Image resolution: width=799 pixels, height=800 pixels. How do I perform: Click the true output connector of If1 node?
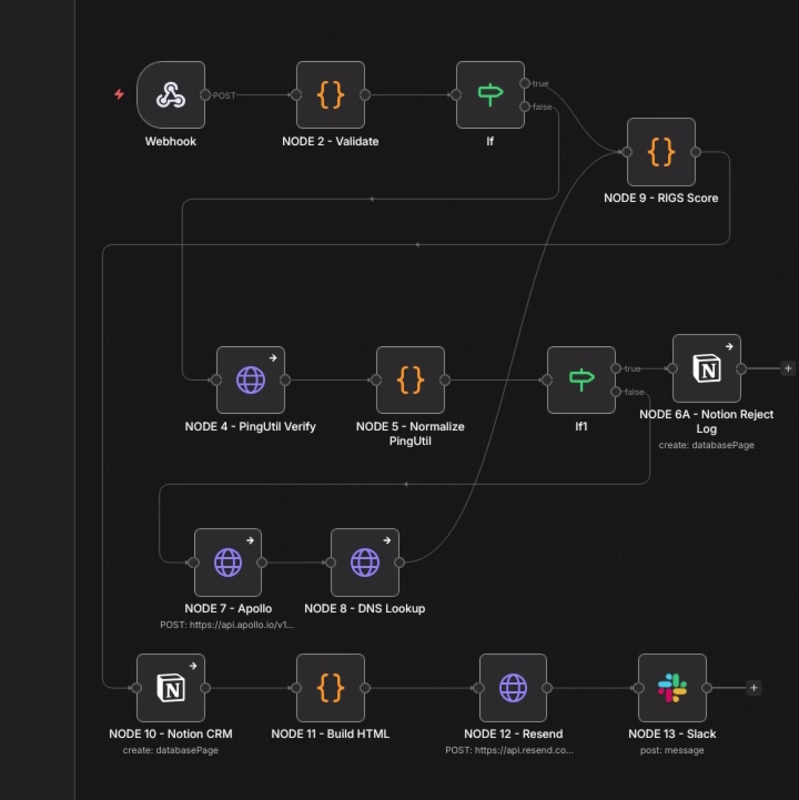(x=616, y=368)
